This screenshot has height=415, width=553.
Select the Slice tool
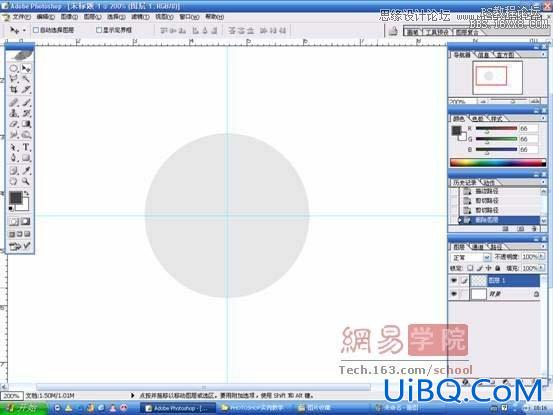(x=26, y=90)
